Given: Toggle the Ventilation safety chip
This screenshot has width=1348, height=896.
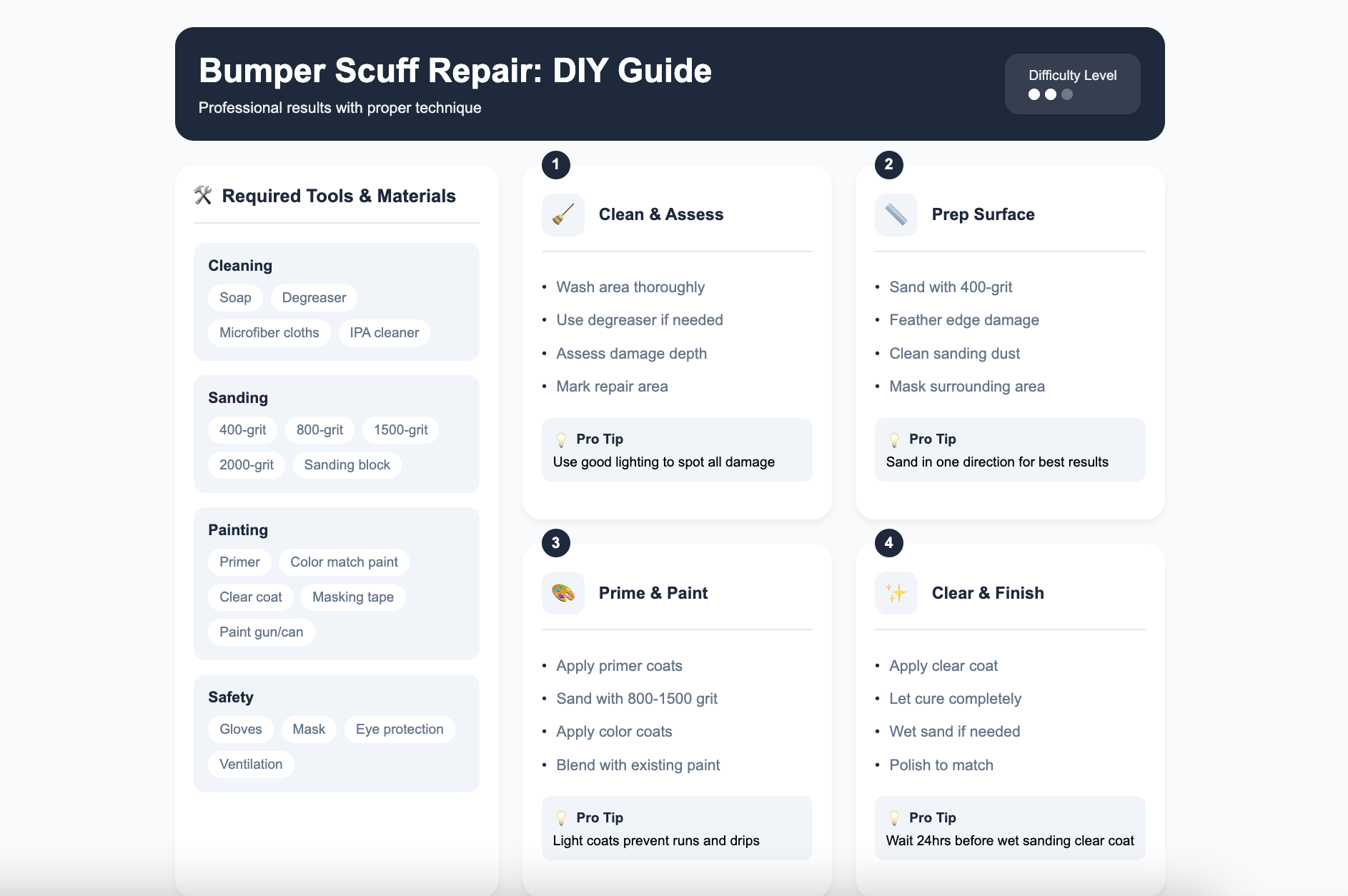Looking at the screenshot, I should point(250,764).
